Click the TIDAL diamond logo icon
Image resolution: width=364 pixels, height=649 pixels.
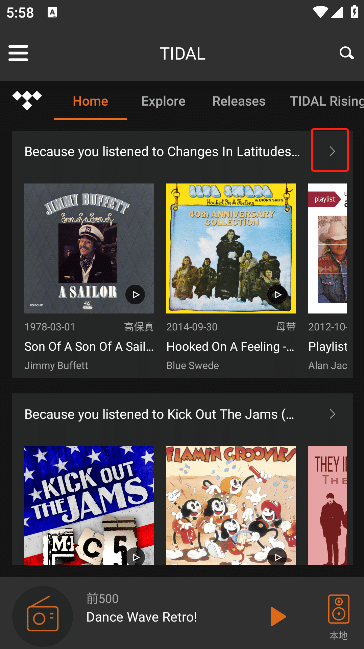pos(27,101)
